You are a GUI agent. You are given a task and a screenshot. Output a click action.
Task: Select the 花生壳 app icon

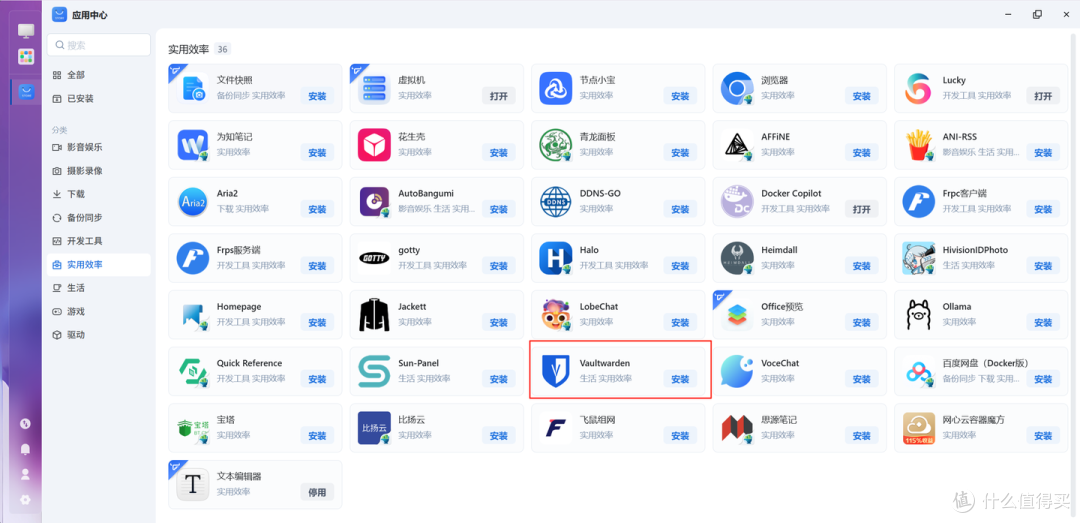tap(375, 145)
